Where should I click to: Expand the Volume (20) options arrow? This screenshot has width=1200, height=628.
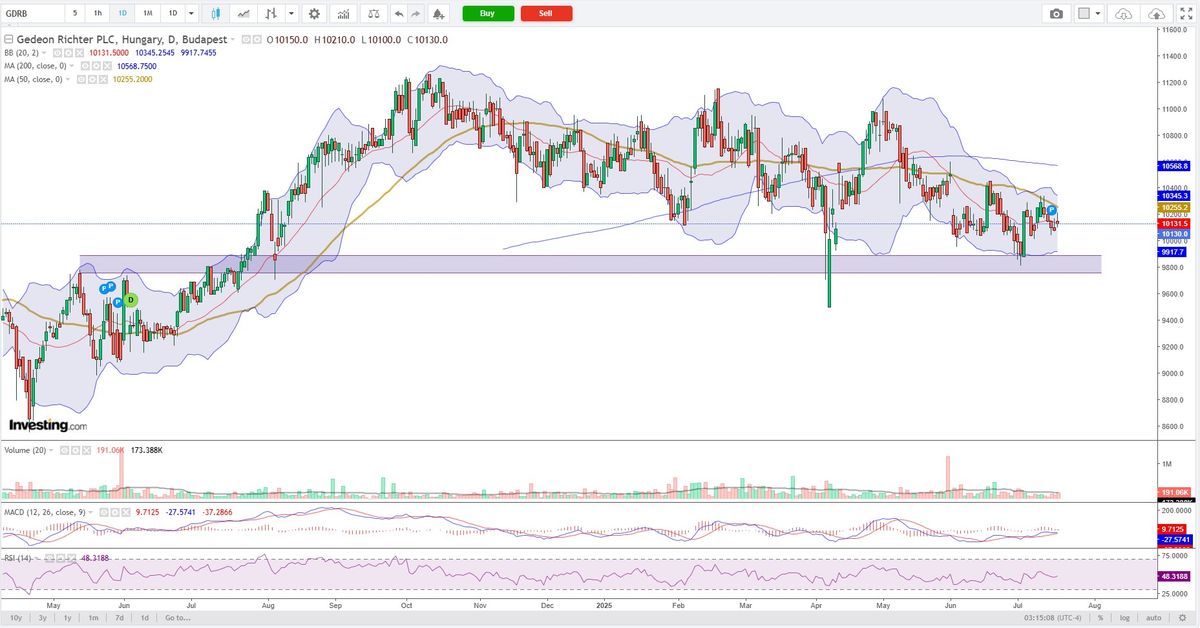[51, 451]
